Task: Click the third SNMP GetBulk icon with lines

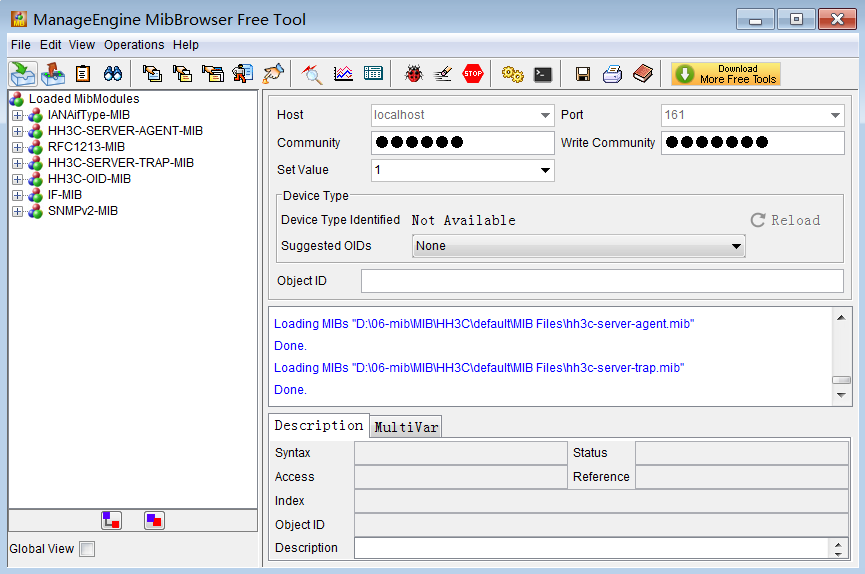Action: [213, 73]
